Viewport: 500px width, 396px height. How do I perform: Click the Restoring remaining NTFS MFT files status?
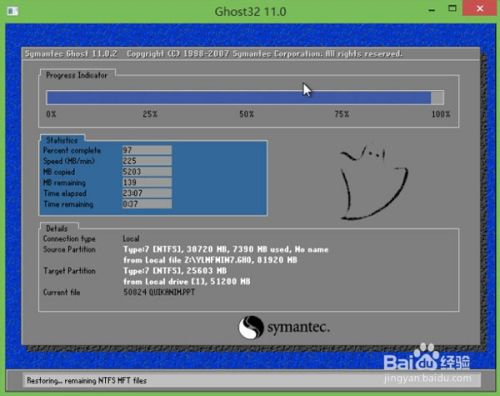click(87, 380)
